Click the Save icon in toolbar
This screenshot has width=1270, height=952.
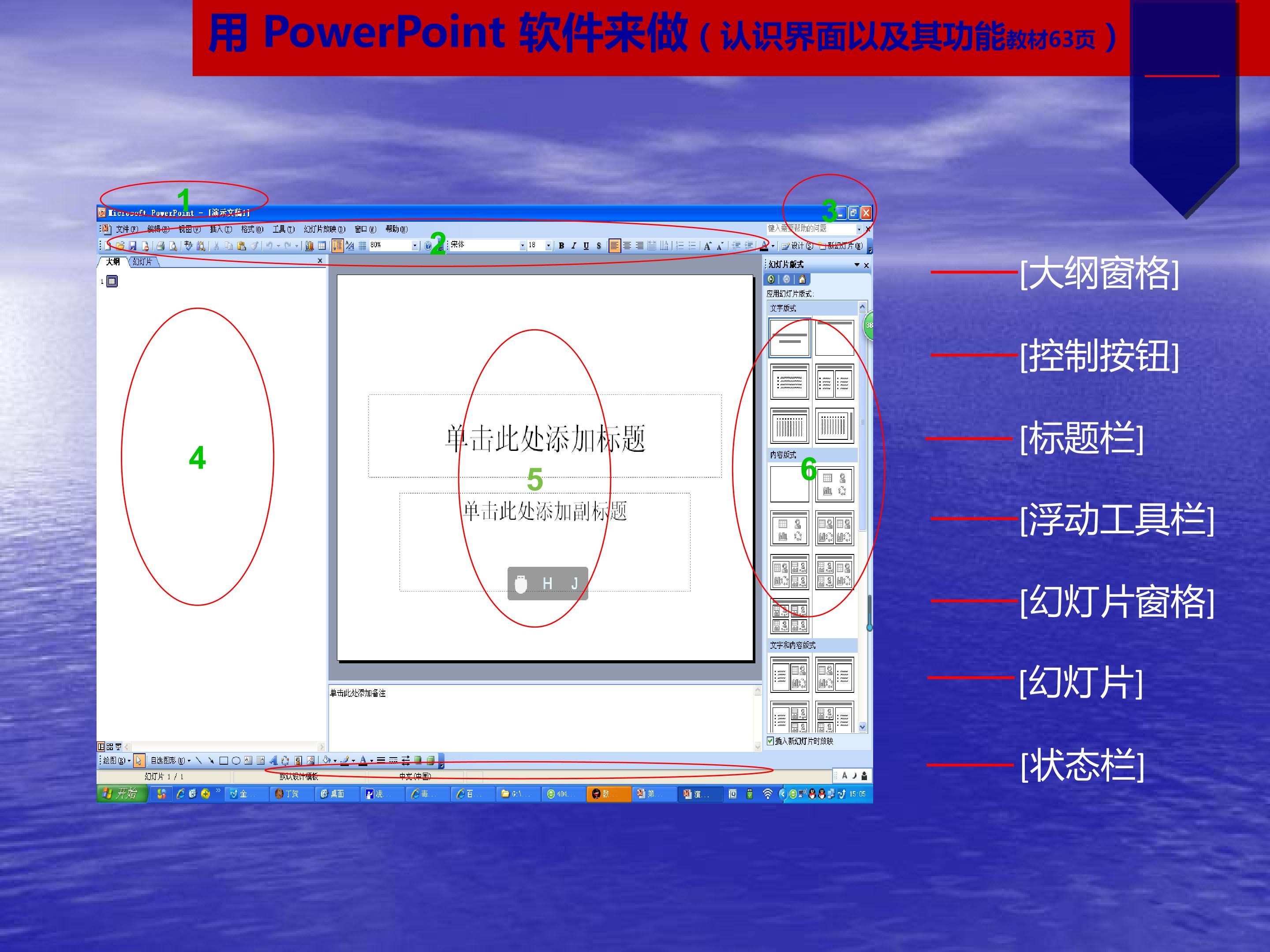click(133, 246)
